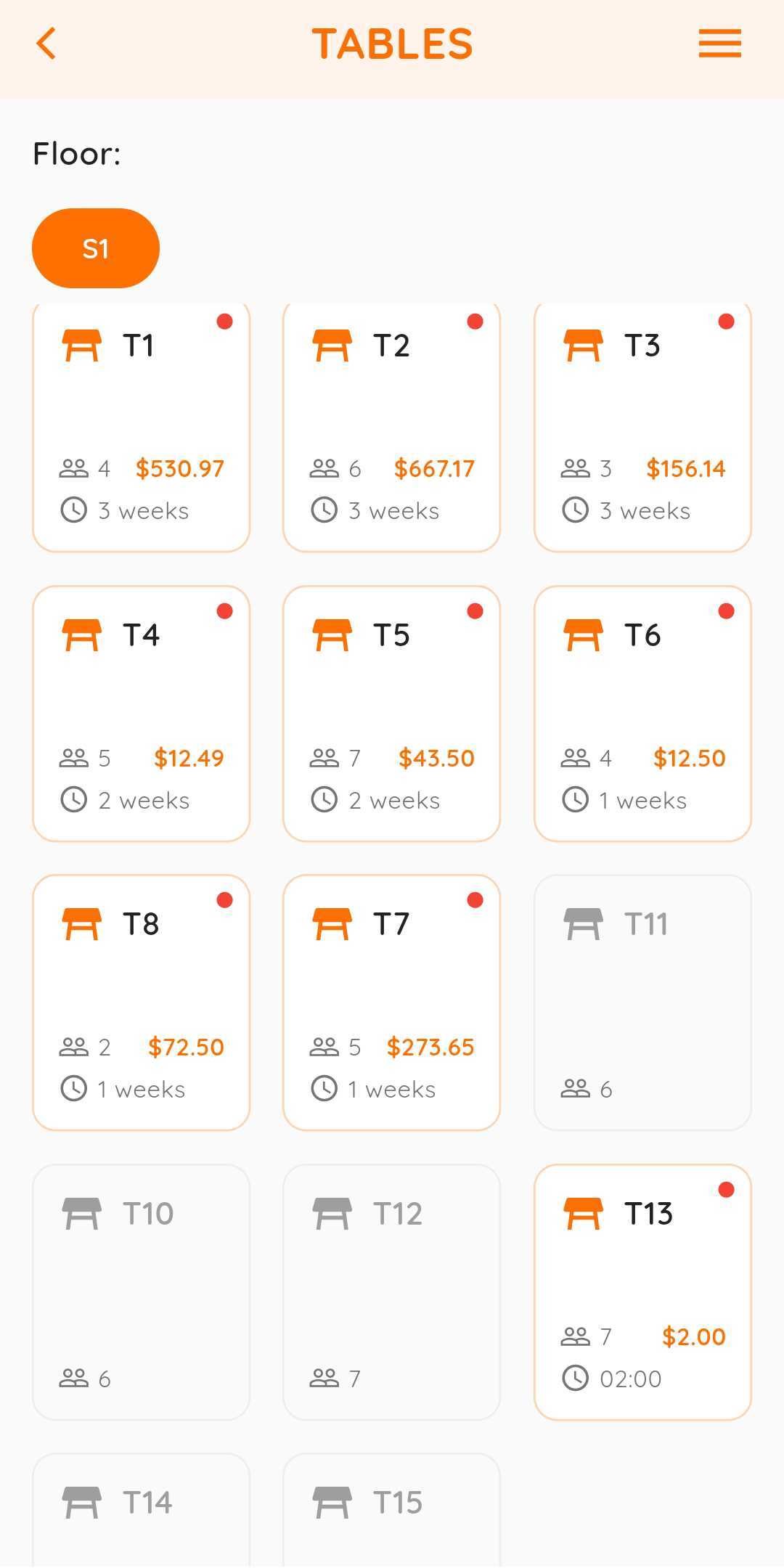Click the $12.49 amount on T4
784x1568 pixels.
click(189, 758)
